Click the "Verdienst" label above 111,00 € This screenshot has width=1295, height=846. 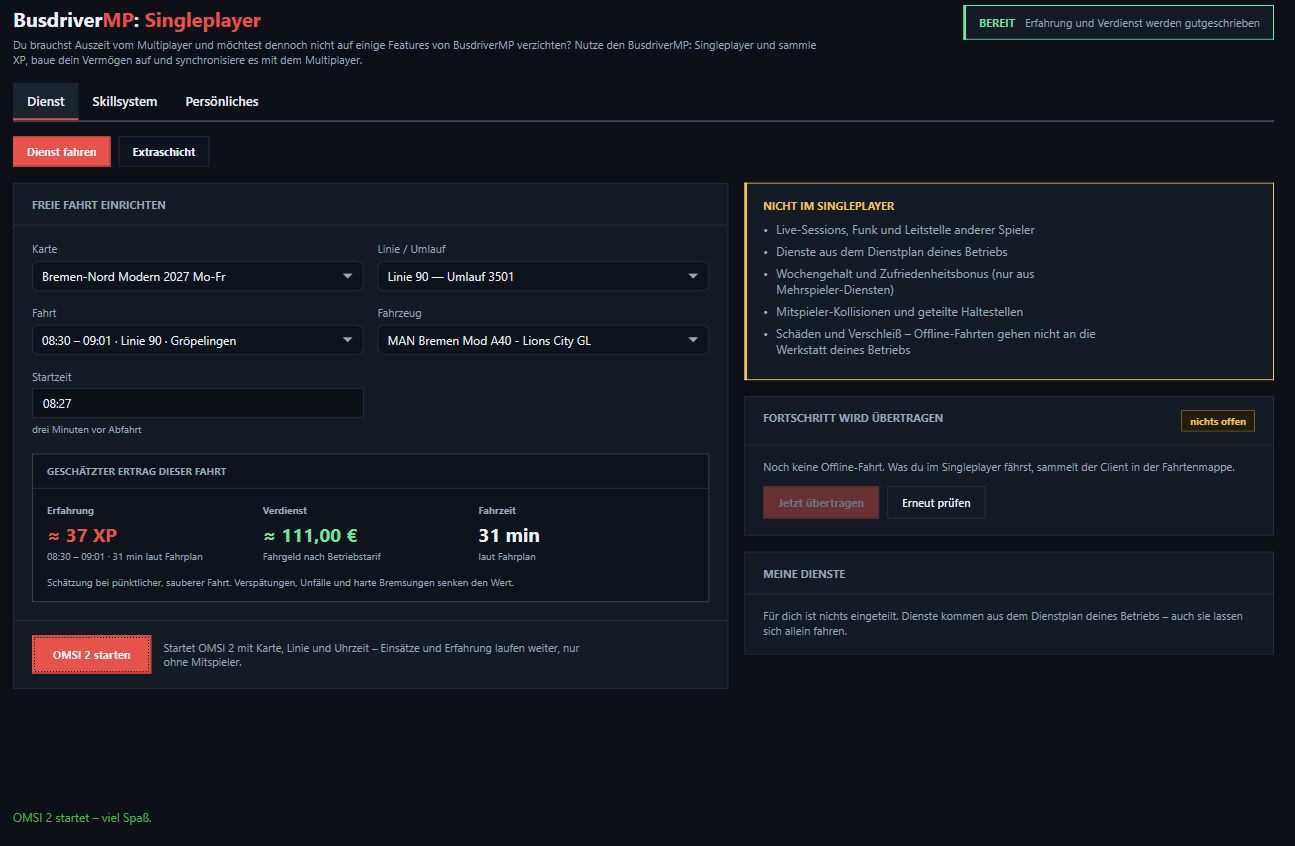[x=284, y=511]
